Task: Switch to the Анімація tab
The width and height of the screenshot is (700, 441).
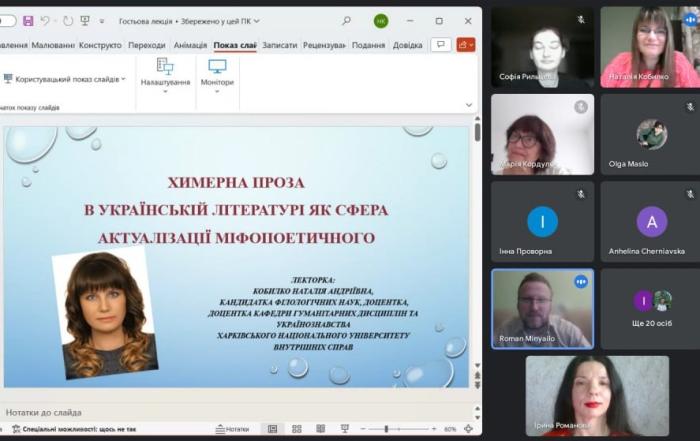Action: tap(190, 45)
